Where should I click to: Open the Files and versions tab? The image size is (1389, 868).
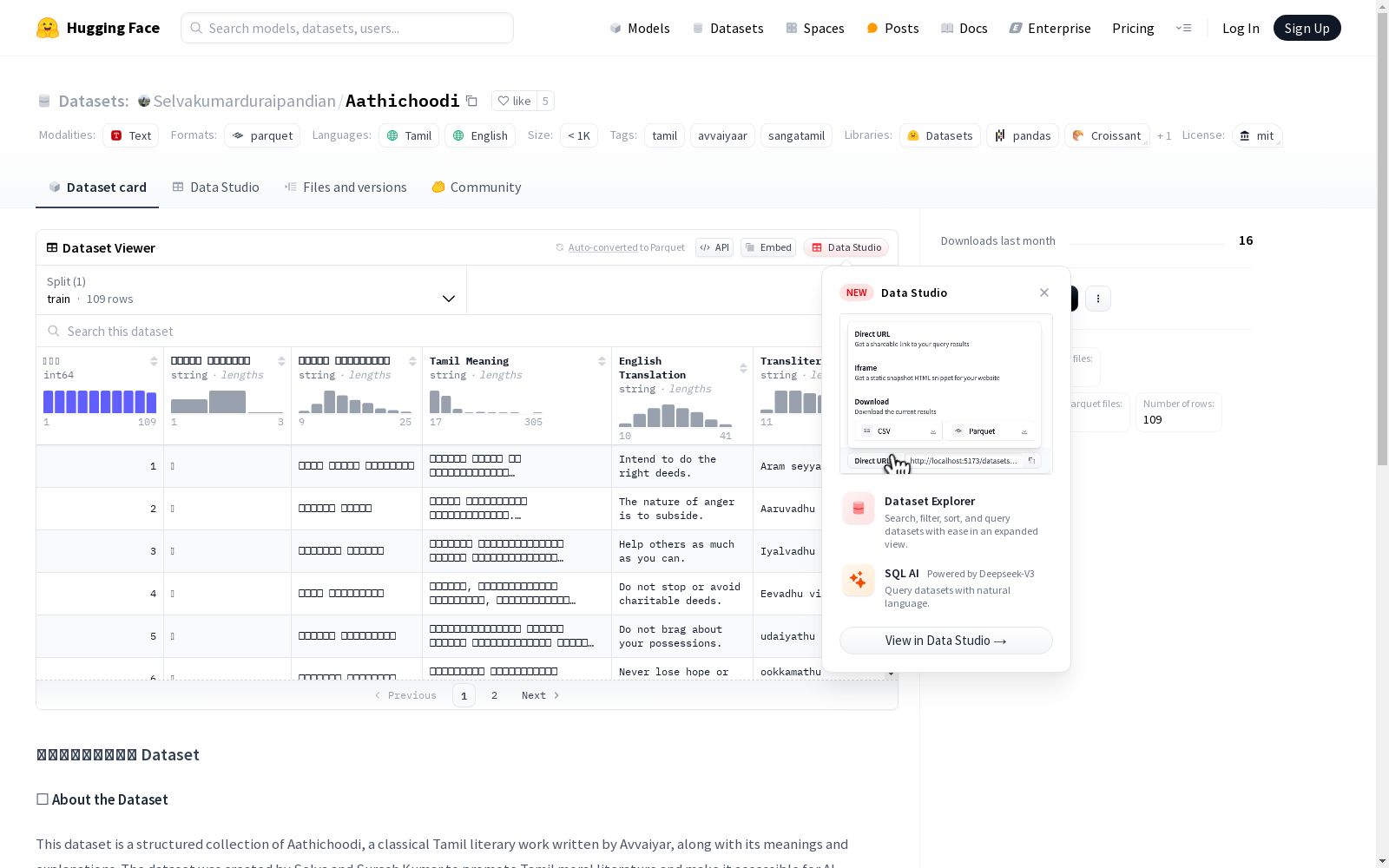(x=346, y=187)
